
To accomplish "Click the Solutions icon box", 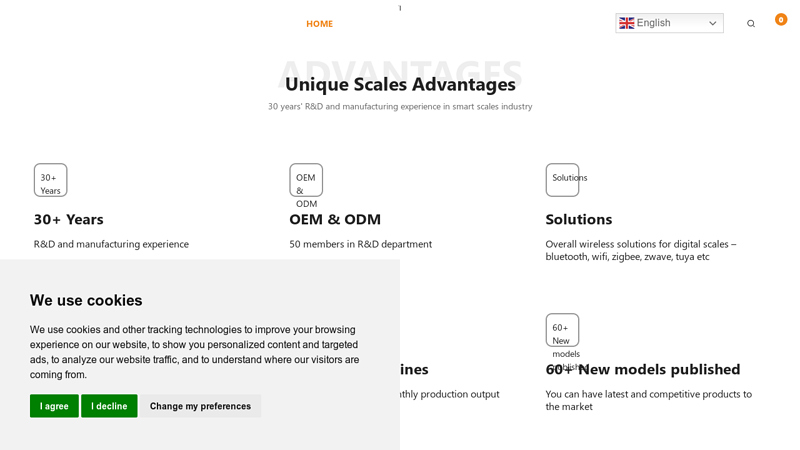I will [562, 180].
